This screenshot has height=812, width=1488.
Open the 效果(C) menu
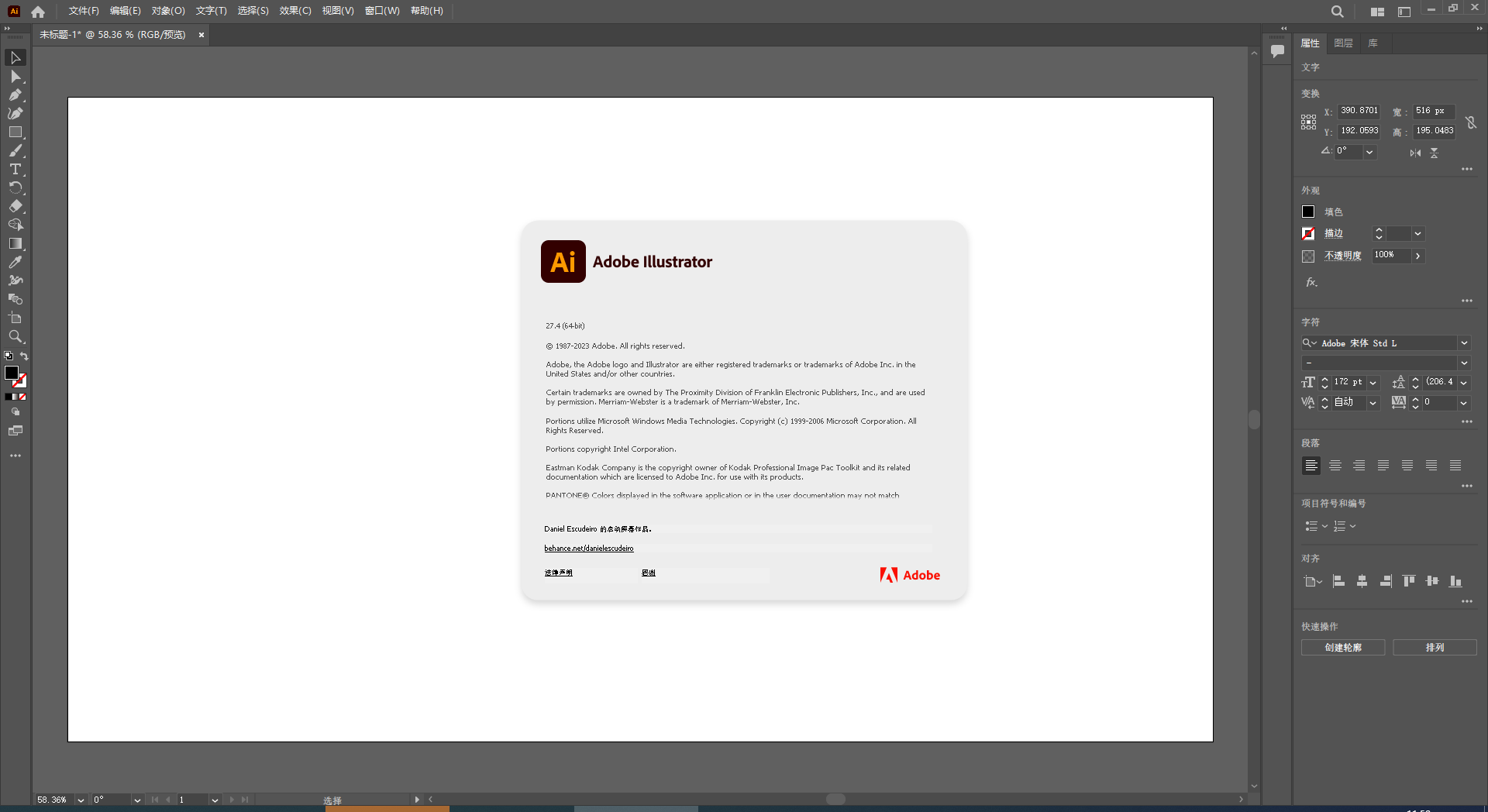(x=295, y=11)
